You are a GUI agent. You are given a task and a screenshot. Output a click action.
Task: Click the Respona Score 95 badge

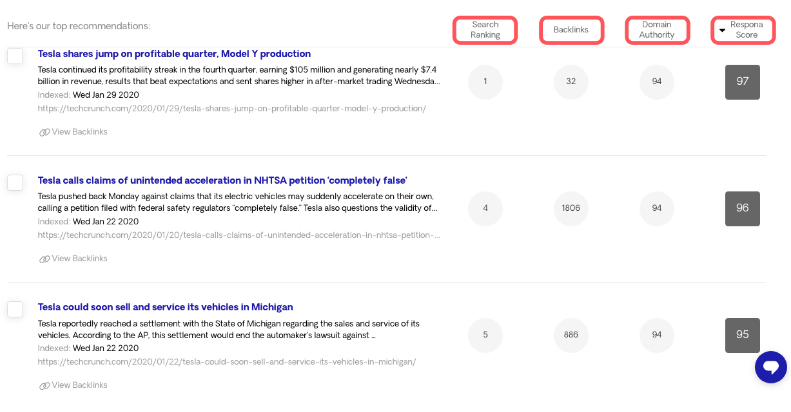point(742,334)
